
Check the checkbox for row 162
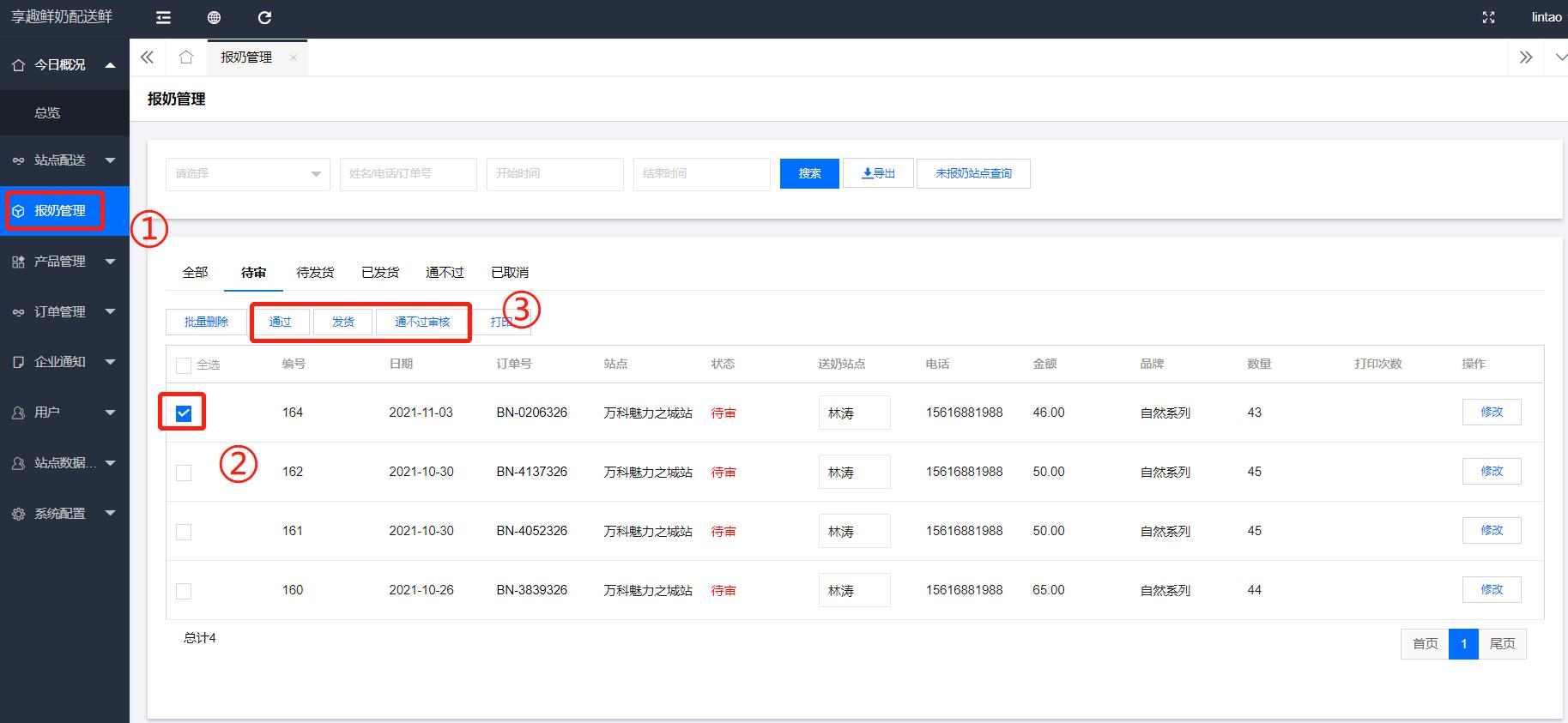(x=184, y=473)
